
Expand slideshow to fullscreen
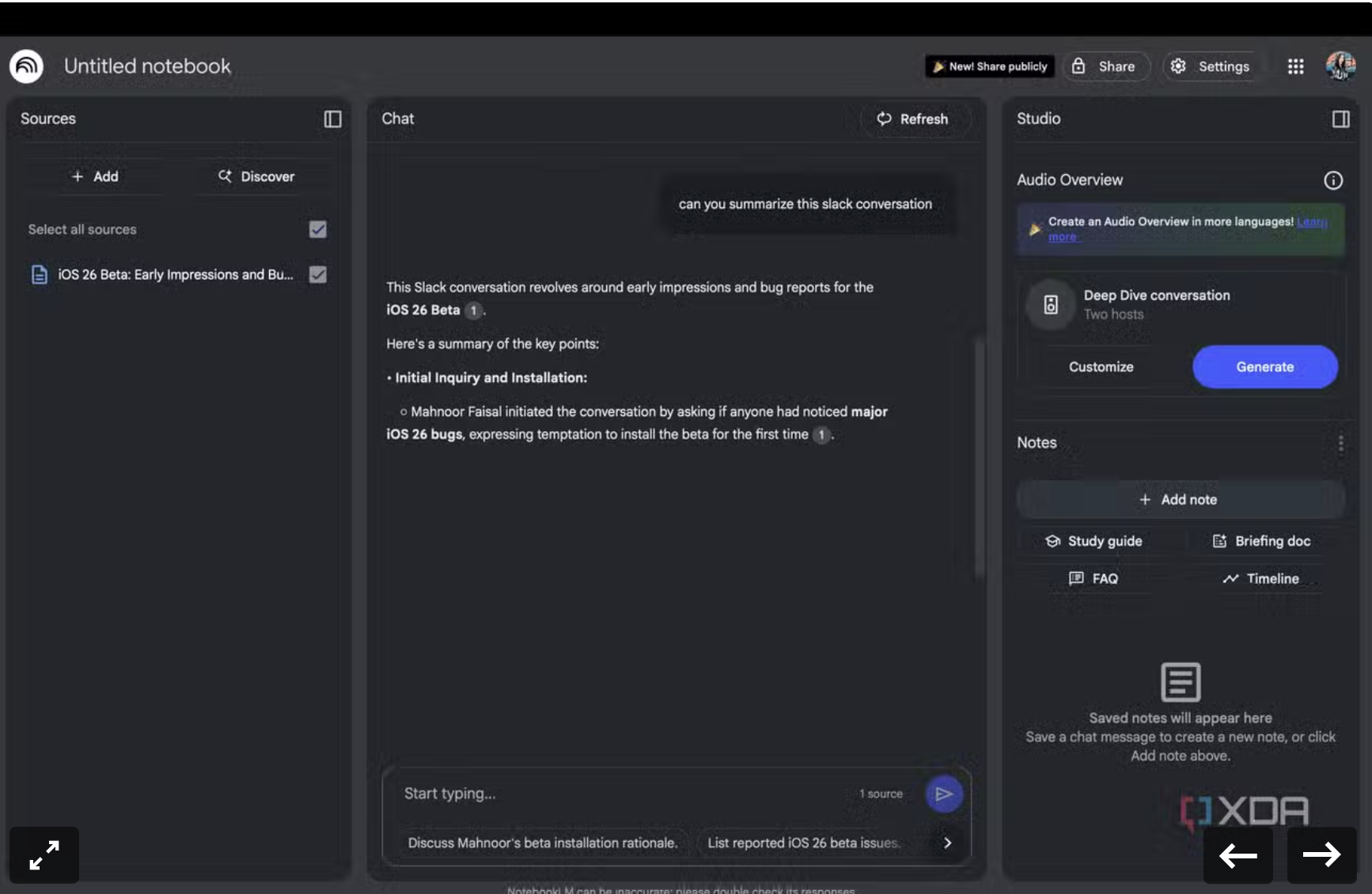44,854
